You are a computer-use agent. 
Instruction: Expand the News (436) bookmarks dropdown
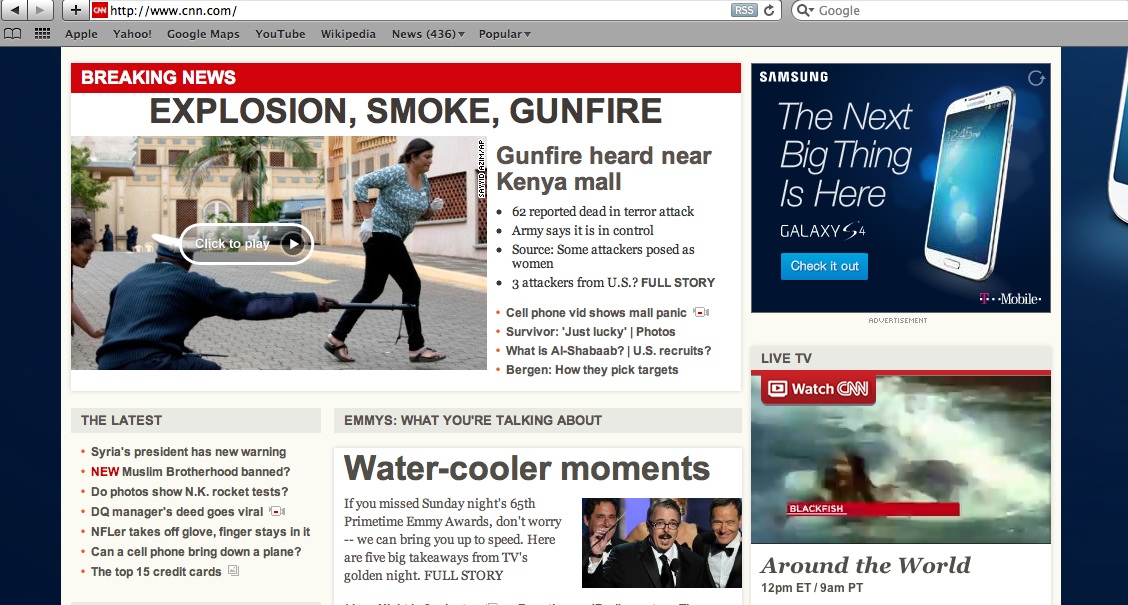[428, 34]
